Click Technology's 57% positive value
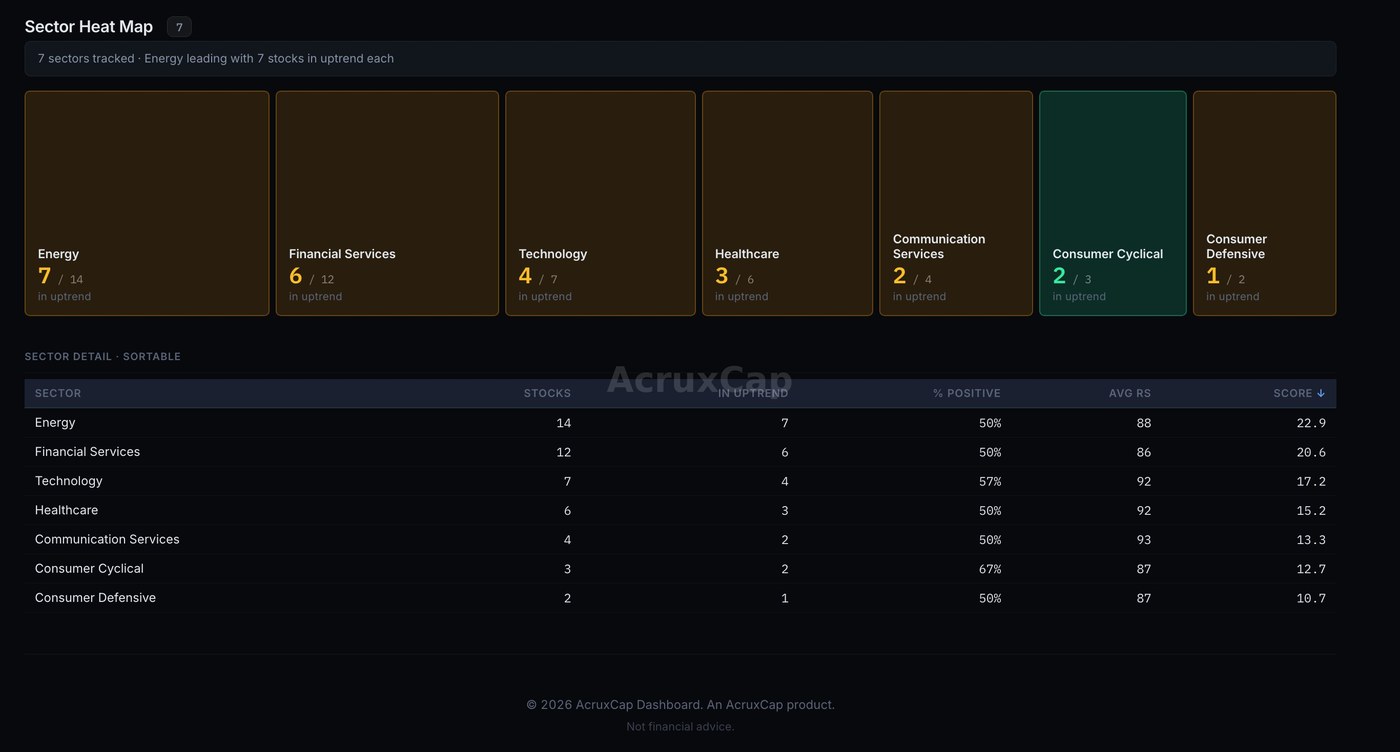Viewport: 1400px width, 752px height. click(x=990, y=481)
